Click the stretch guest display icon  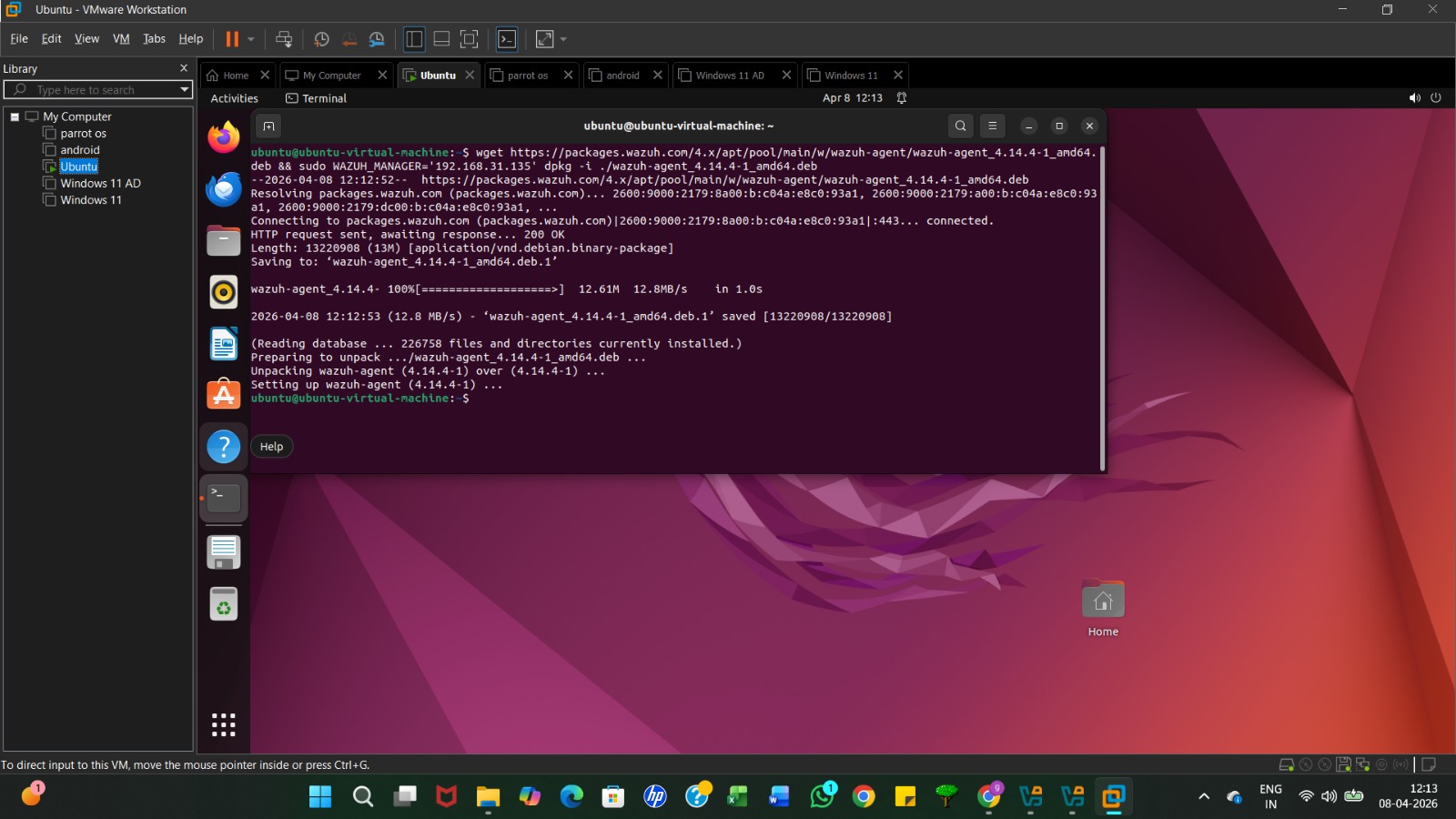tap(545, 39)
